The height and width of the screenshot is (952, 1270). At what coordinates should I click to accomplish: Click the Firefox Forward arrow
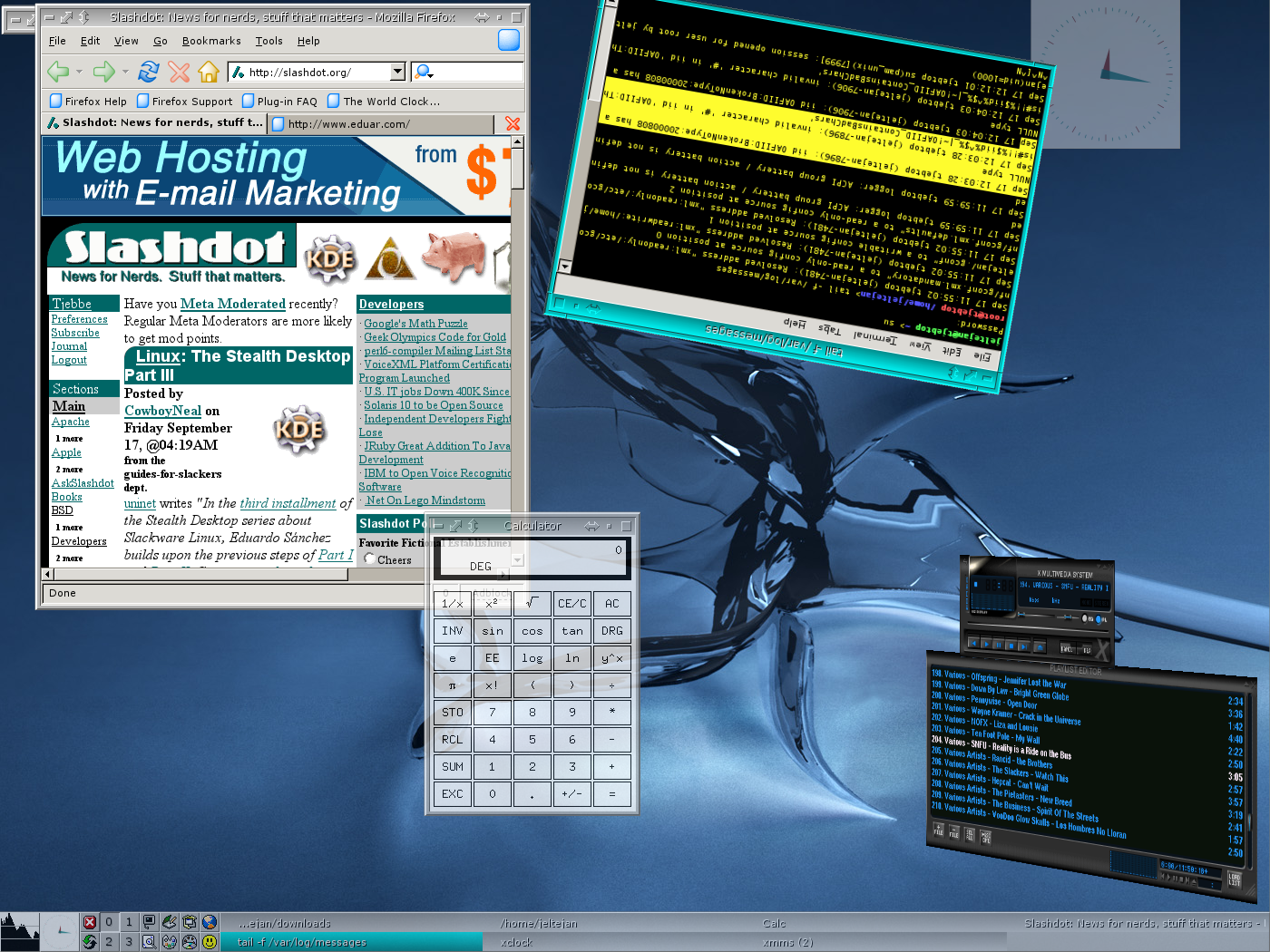click(x=104, y=72)
